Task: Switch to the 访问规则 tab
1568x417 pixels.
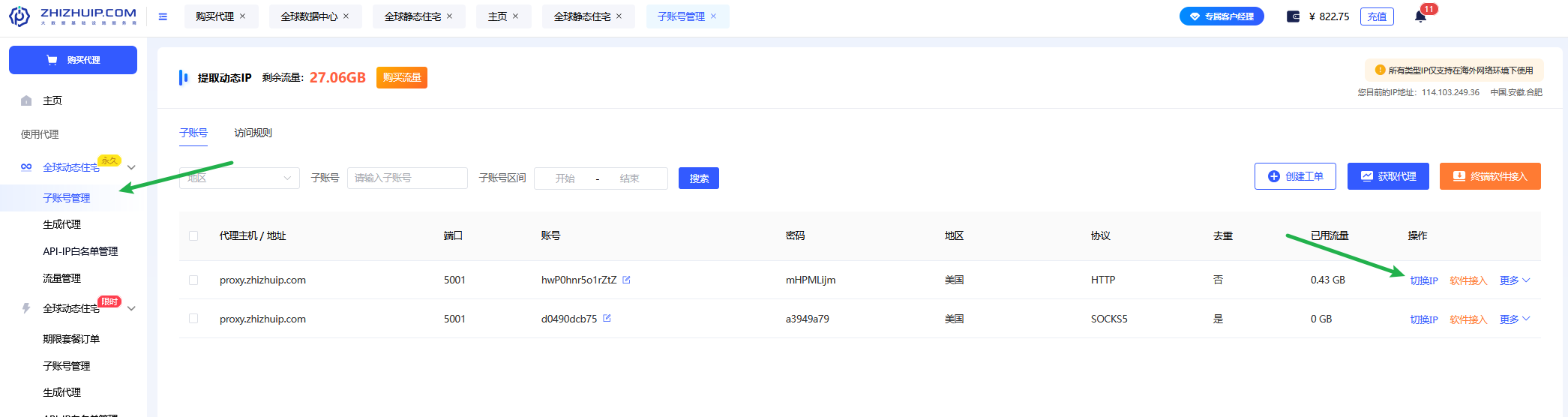Action: point(253,133)
